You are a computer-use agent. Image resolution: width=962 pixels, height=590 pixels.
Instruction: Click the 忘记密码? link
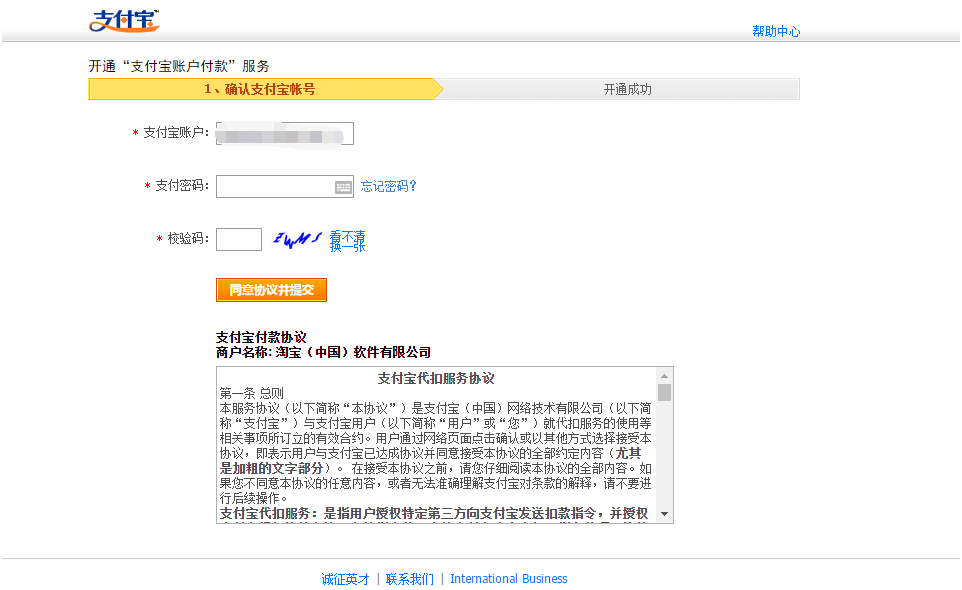pyautogui.click(x=388, y=186)
